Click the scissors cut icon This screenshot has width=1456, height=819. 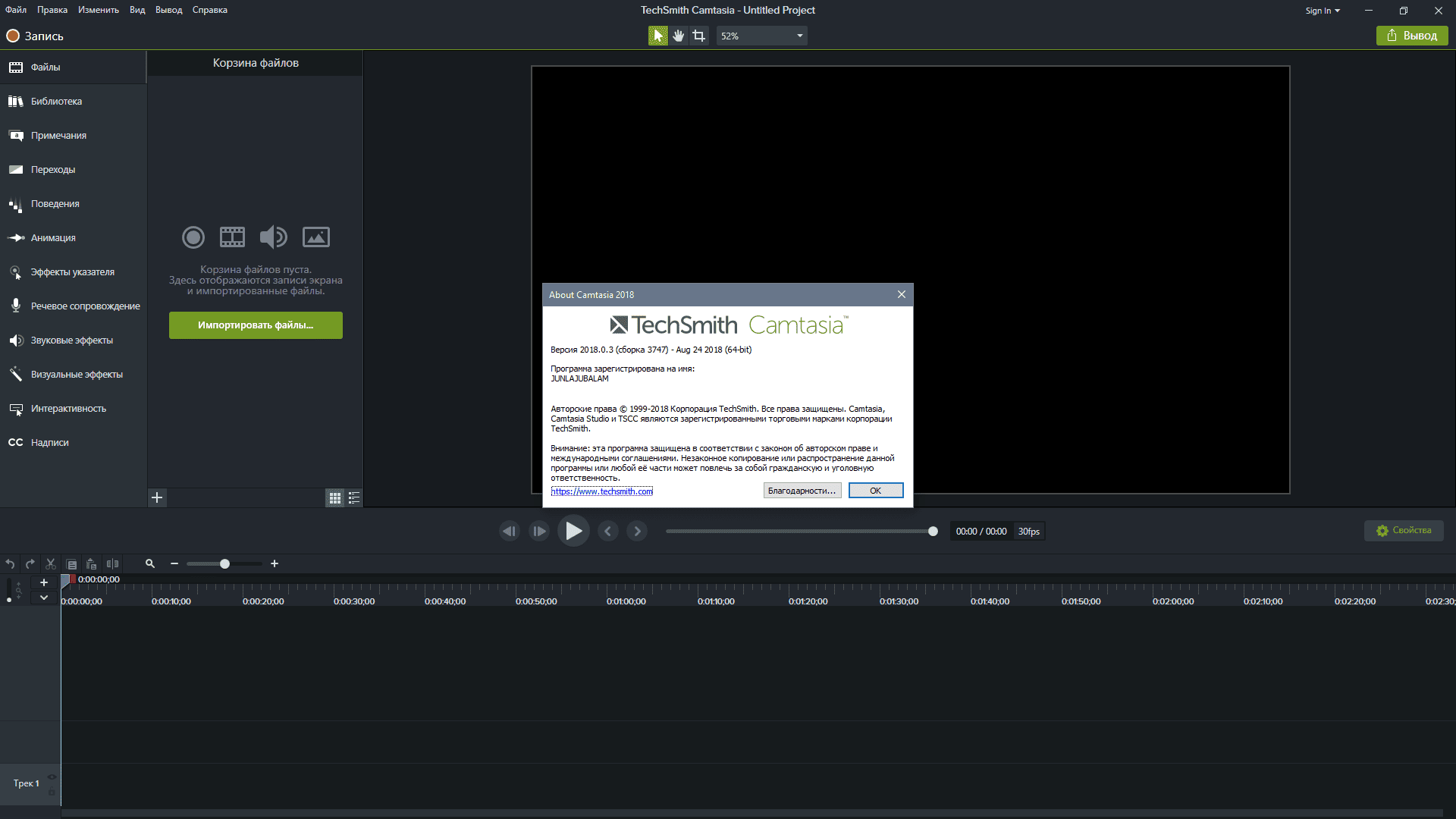(x=51, y=564)
